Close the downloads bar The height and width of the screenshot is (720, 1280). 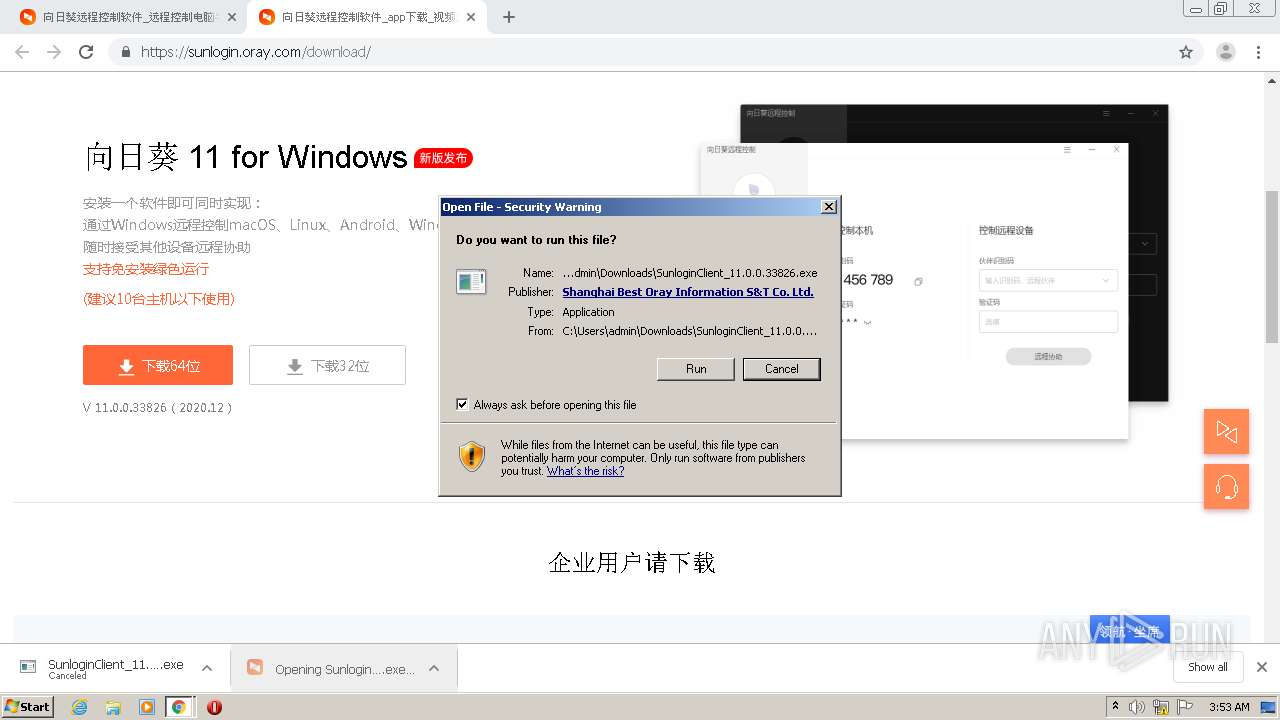coord(1262,667)
